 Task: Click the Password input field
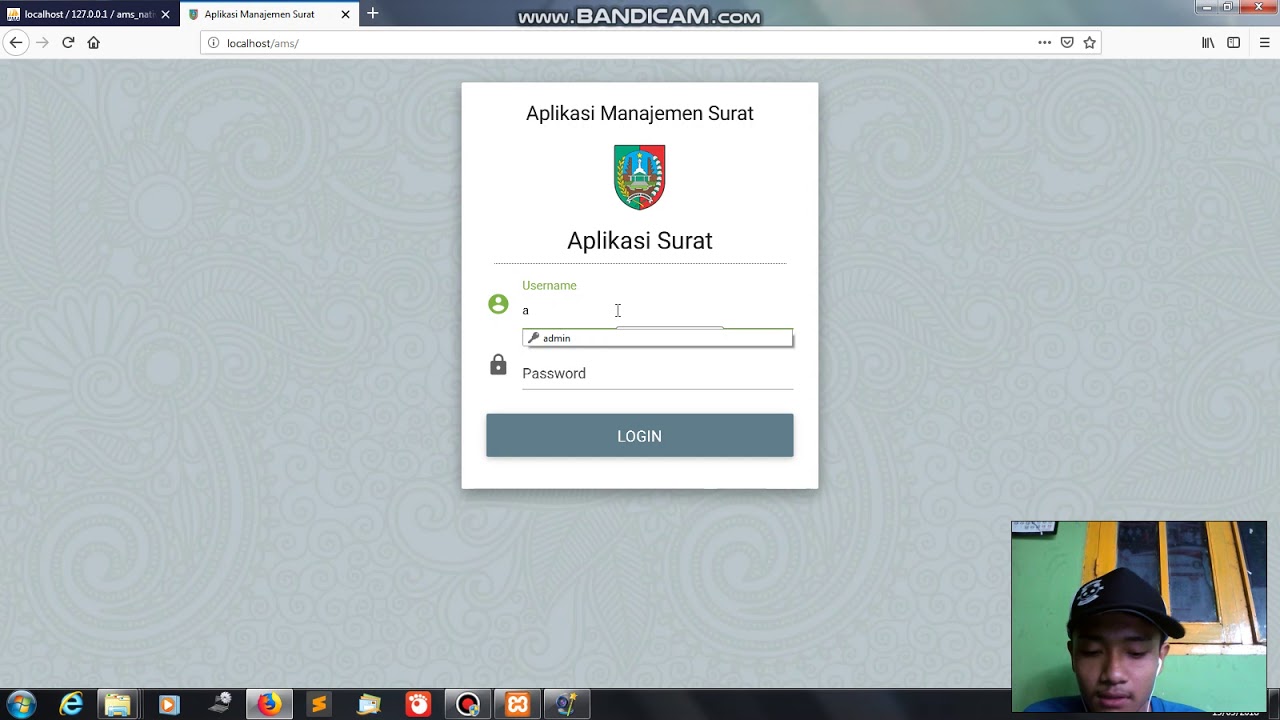click(657, 373)
